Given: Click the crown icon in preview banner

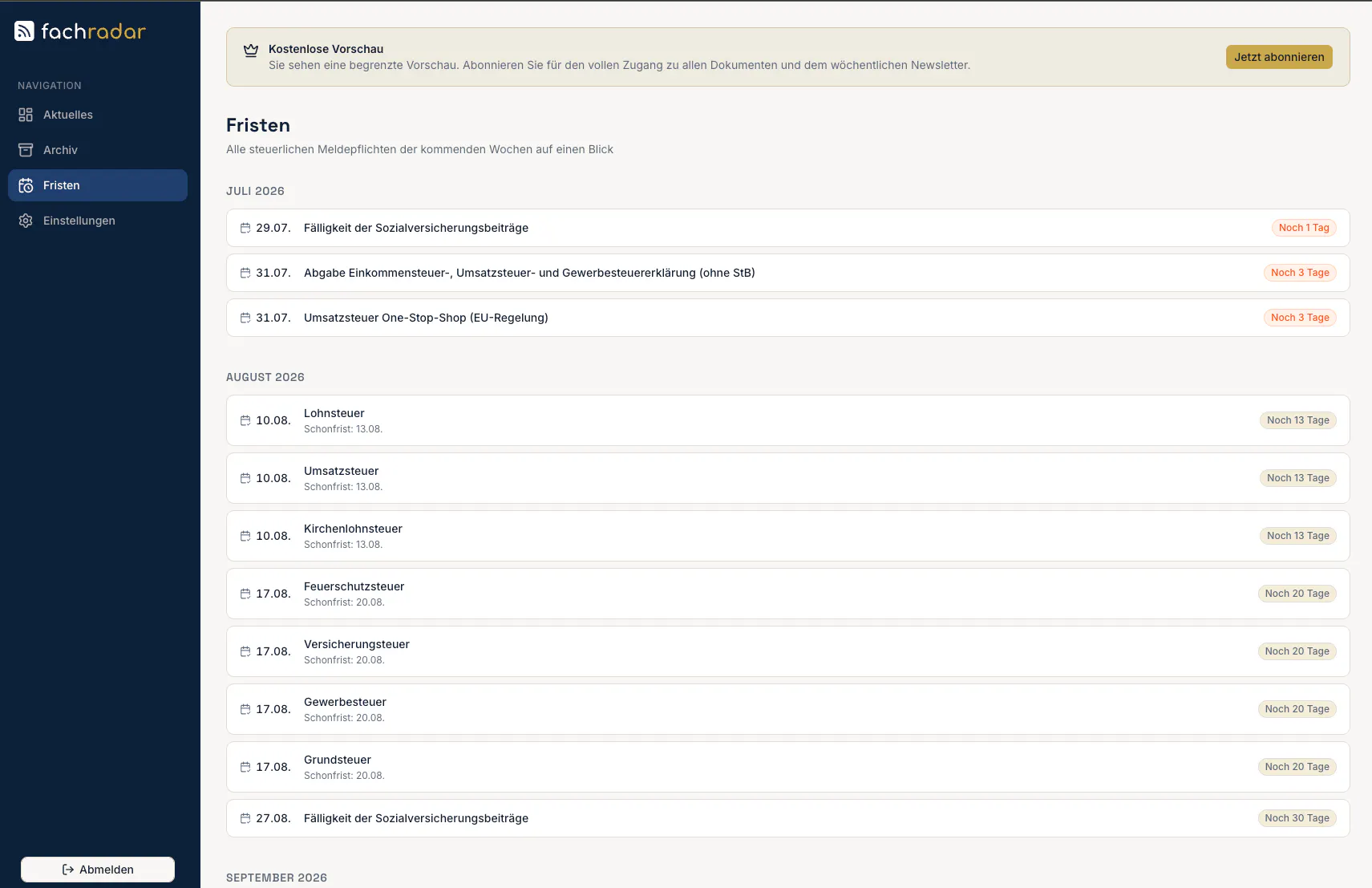Looking at the screenshot, I should (x=251, y=51).
